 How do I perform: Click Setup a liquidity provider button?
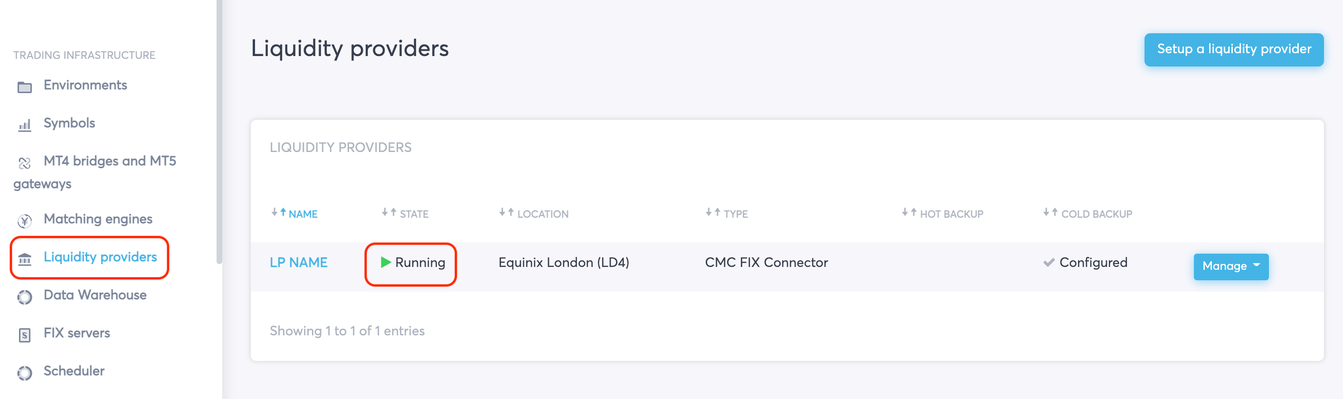point(1234,49)
